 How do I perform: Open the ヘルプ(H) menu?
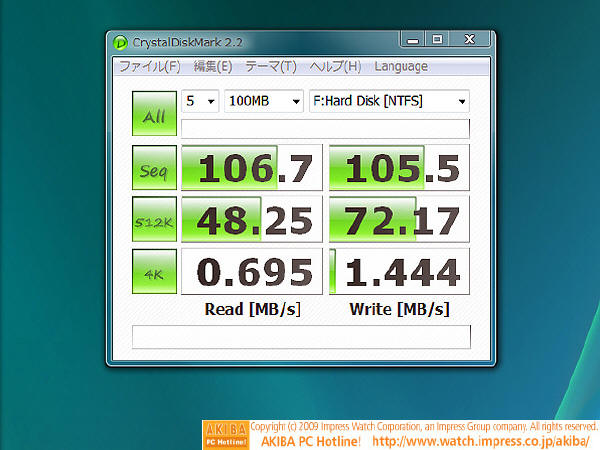tap(335, 67)
